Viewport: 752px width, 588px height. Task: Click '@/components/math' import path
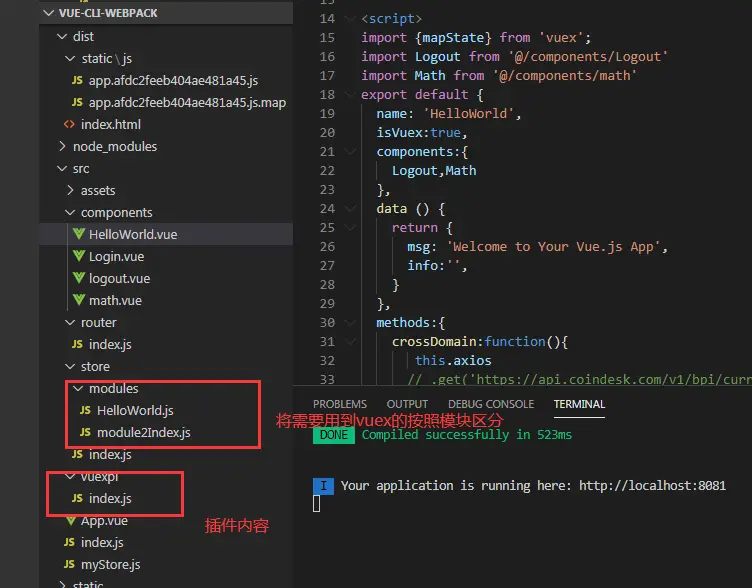coord(565,76)
